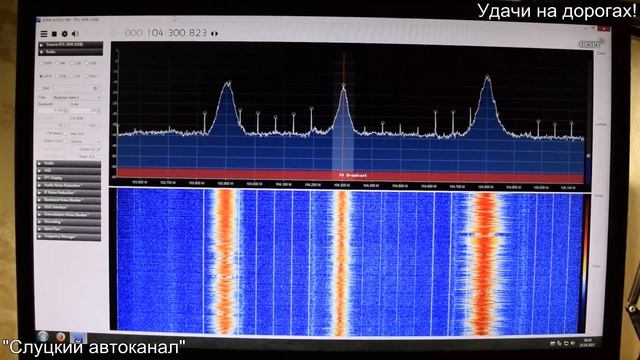Toggle the Snap to Grid checkbox
The height and width of the screenshot is (360, 640).
pyautogui.click(x=65, y=141)
